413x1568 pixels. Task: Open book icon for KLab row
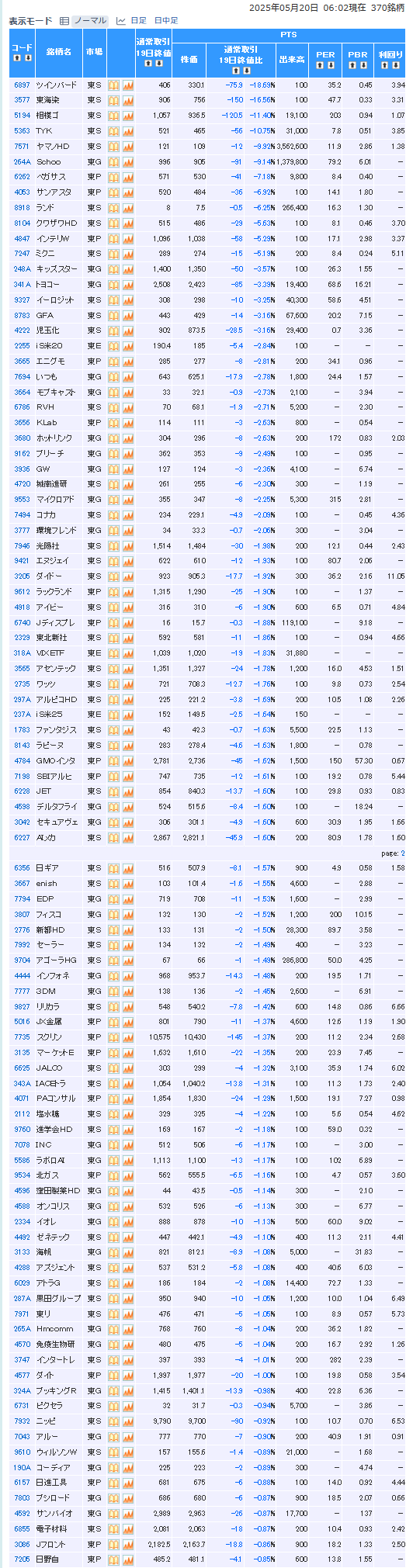pyautogui.click(x=113, y=423)
